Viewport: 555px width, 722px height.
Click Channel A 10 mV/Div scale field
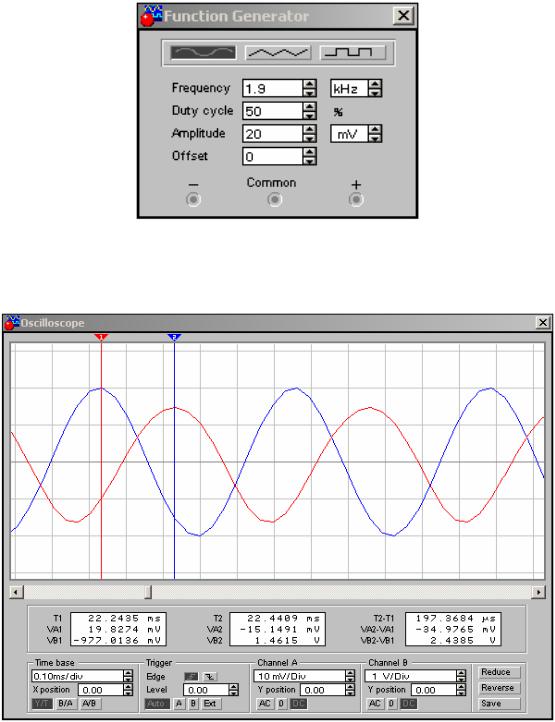(299, 676)
